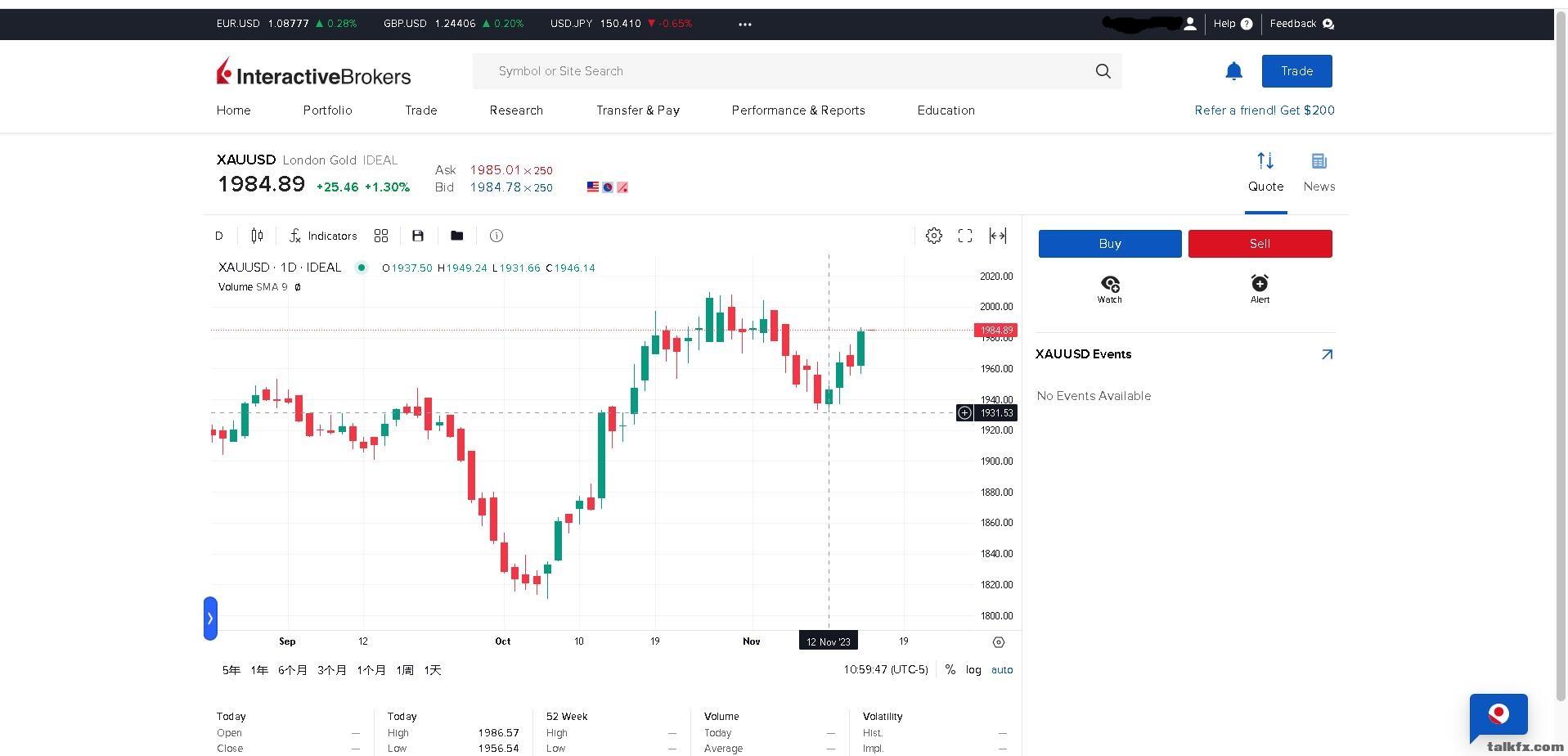The image size is (1568, 756).
Task: Create an Alert for XAUUSD
Action: pyautogui.click(x=1260, y=289)
